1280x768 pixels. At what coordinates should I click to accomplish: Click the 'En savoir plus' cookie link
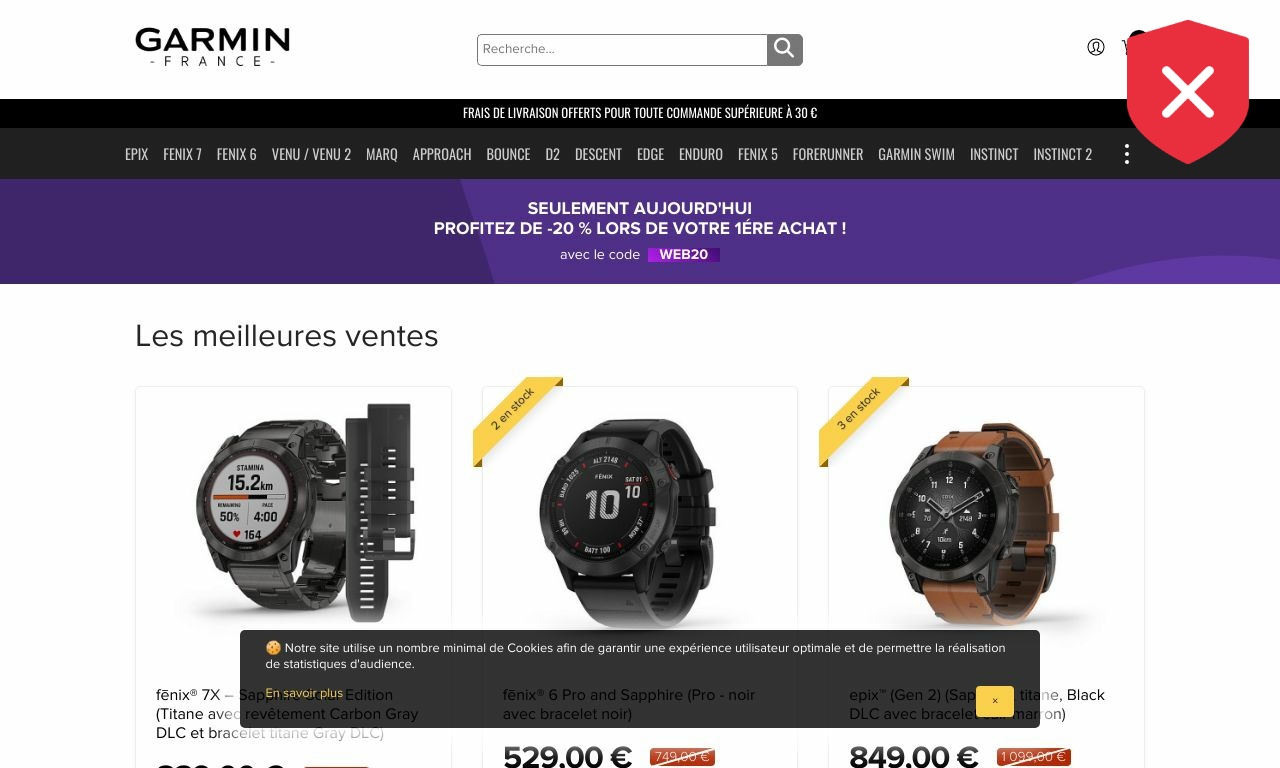pos(304,693)
